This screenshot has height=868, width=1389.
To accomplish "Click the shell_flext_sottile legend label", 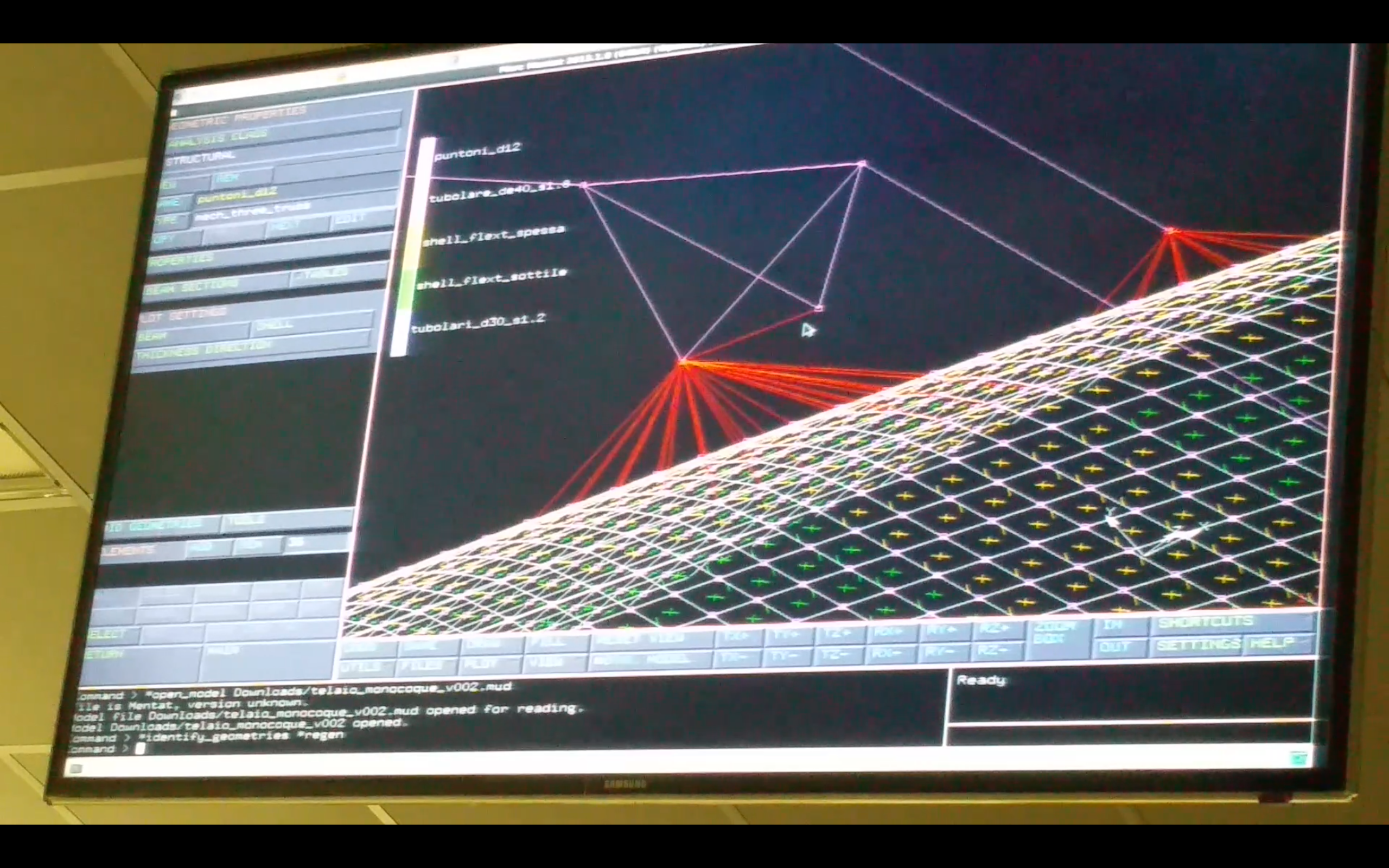I will tap(493, 278).
